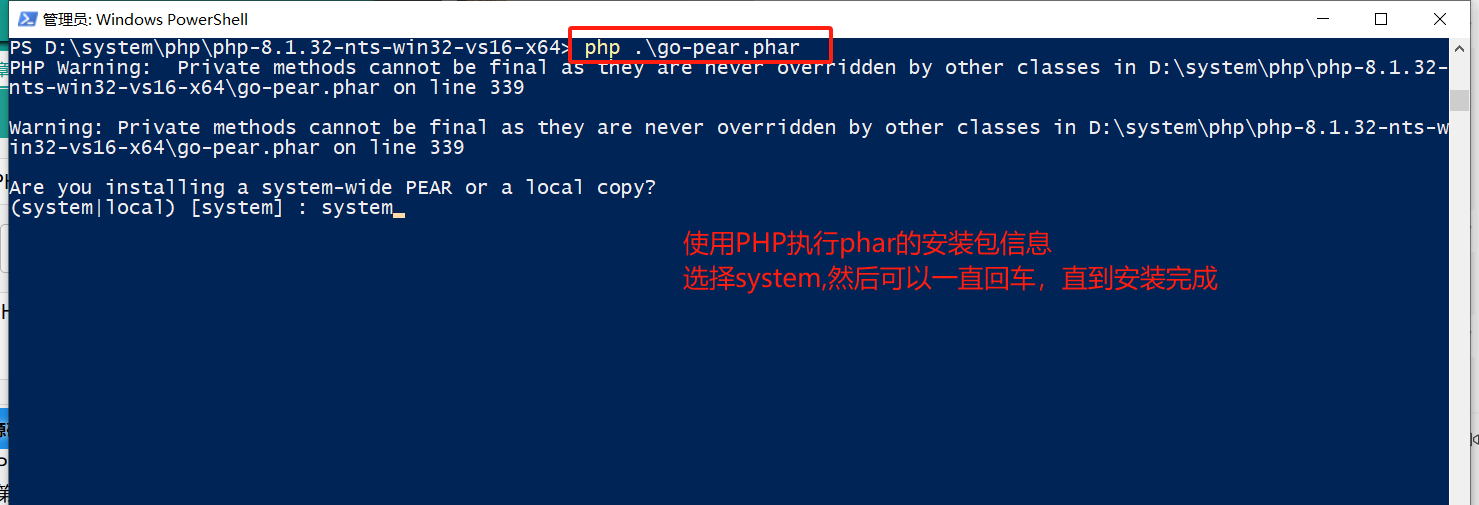Click the second Warning message line
Viewport: 1479px width, 505px height.
[x=729, y=128]
